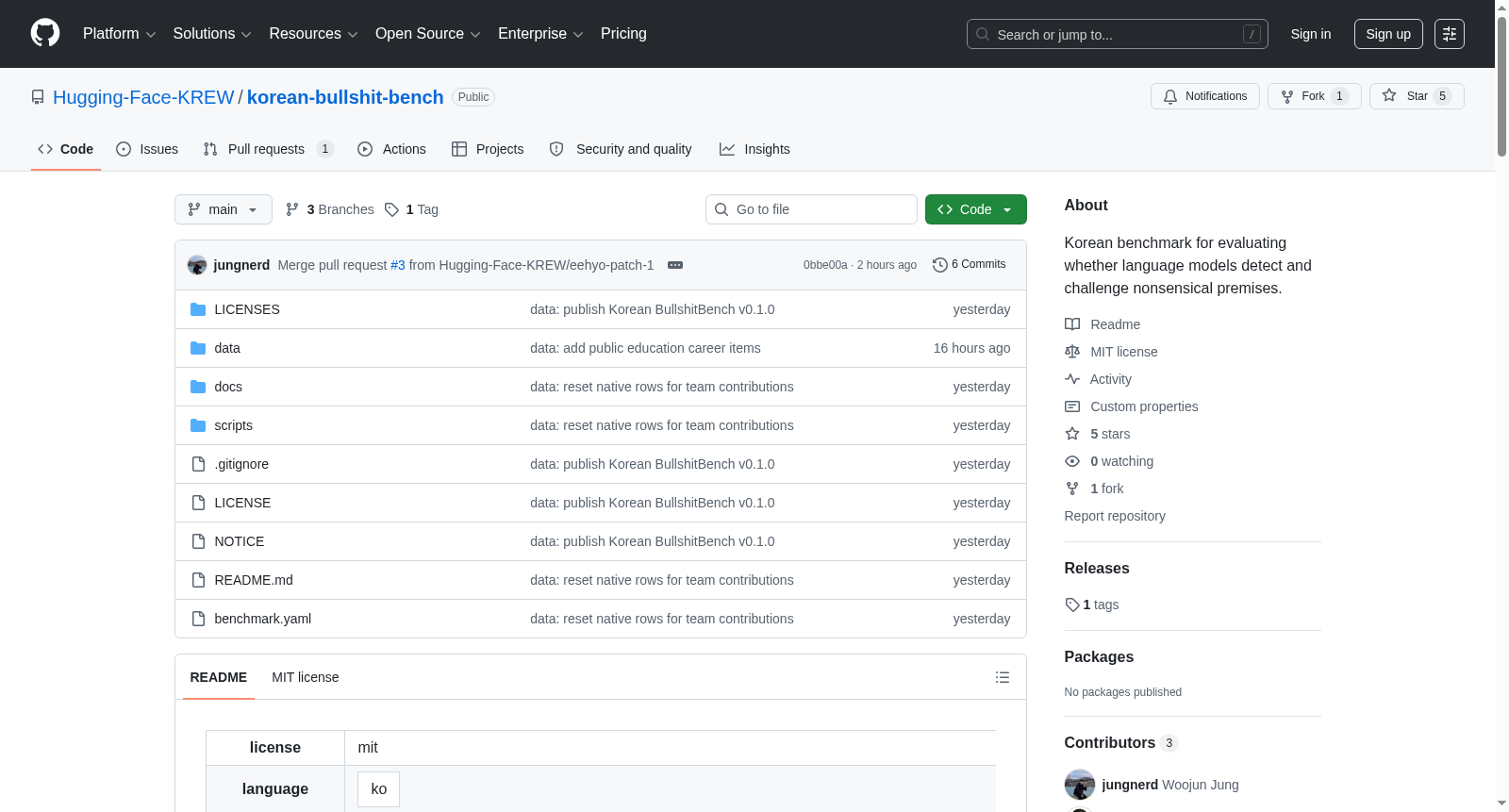Open the green Code dropdown button

pyautogui.click(x=976, y=209)
